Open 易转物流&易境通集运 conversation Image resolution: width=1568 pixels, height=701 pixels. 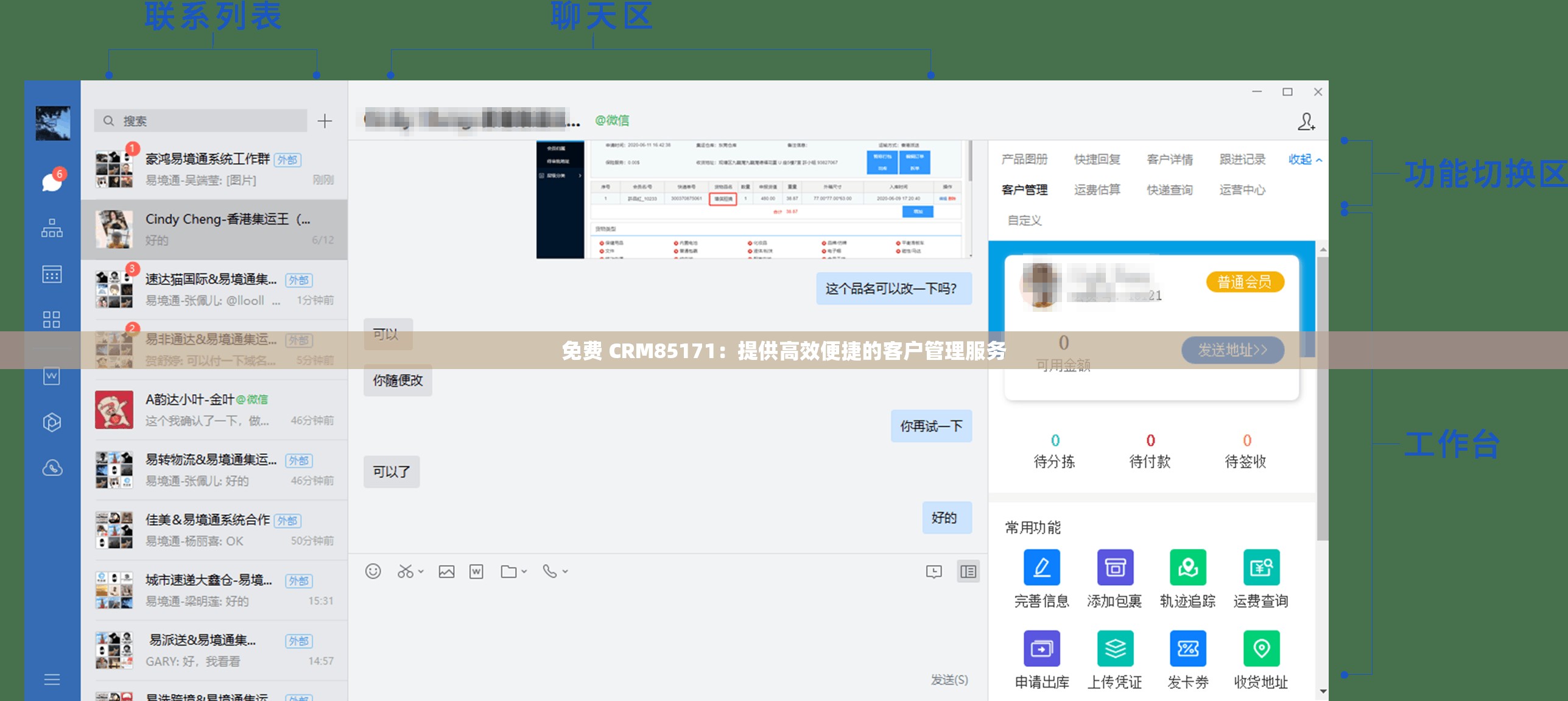coord(214,470)
